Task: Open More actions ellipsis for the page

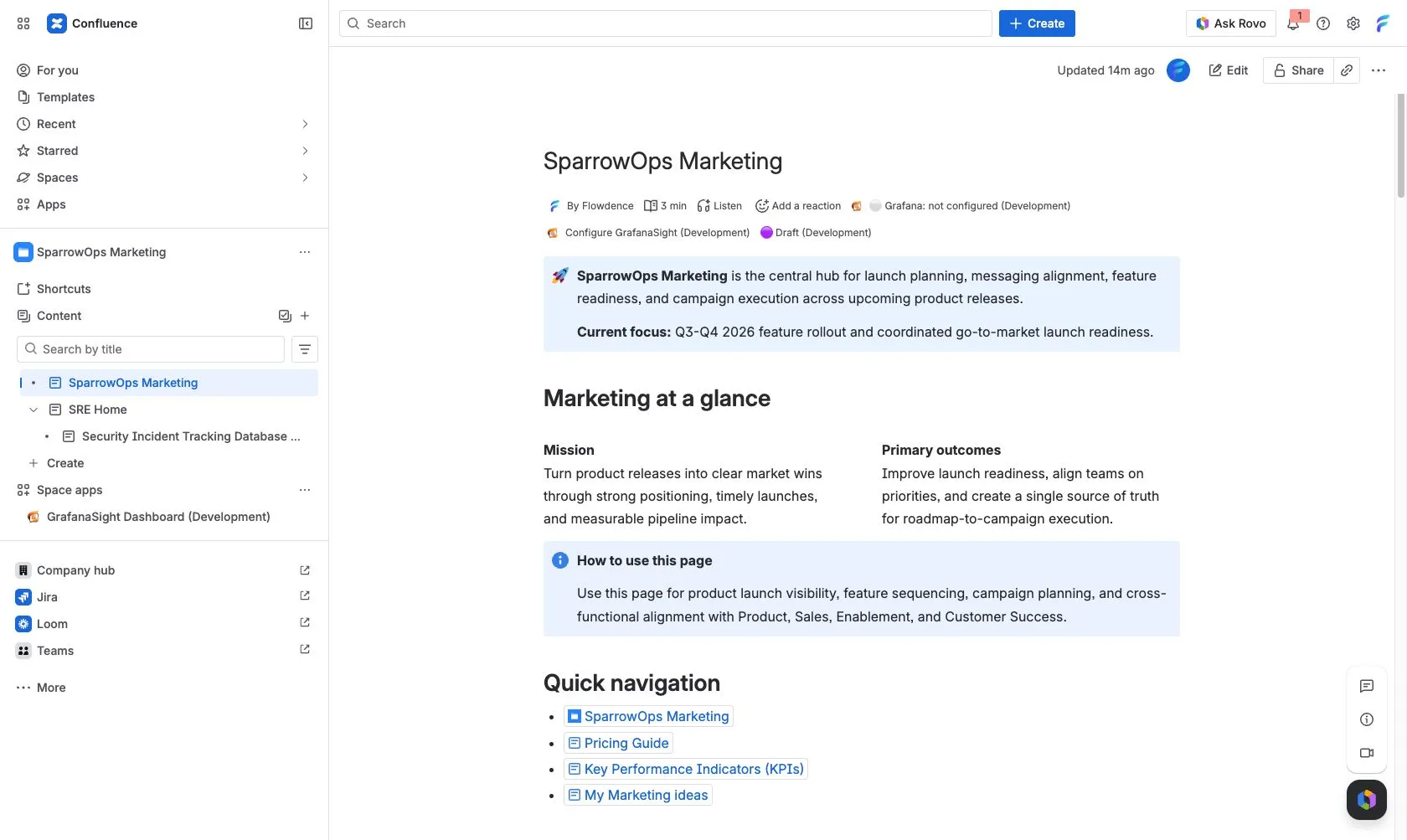Action: pyautogui.click(x=1379, y=70)
